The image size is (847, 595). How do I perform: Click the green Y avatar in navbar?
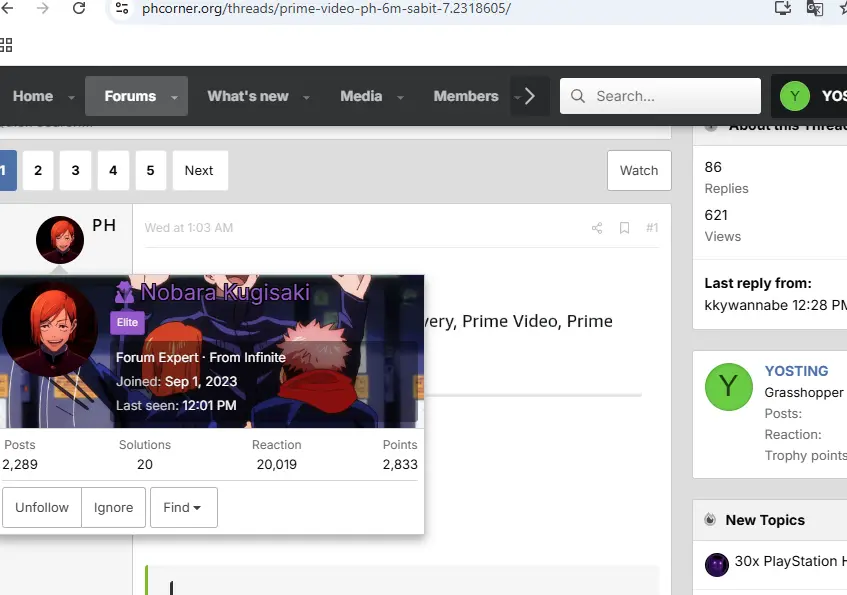pyautogui.click(x=795, y=96)
